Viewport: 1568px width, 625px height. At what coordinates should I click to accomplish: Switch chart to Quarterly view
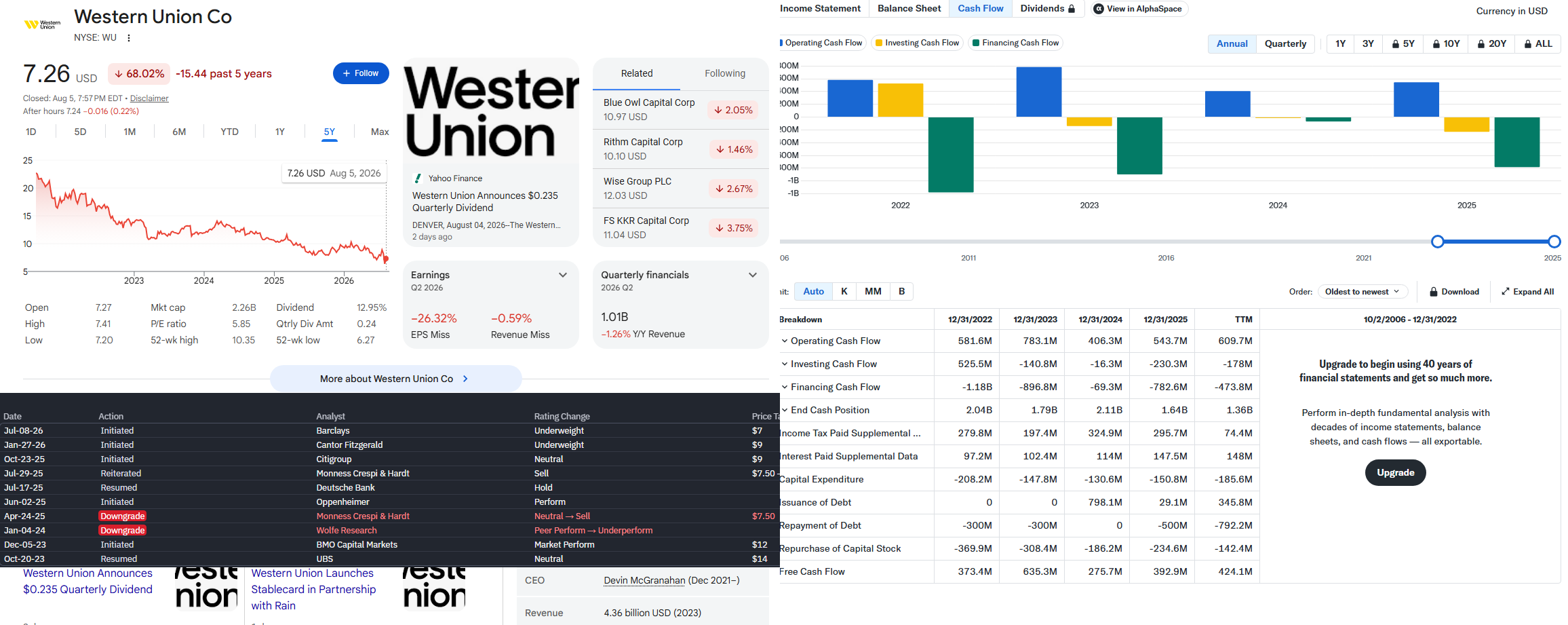pos(1285,43)
